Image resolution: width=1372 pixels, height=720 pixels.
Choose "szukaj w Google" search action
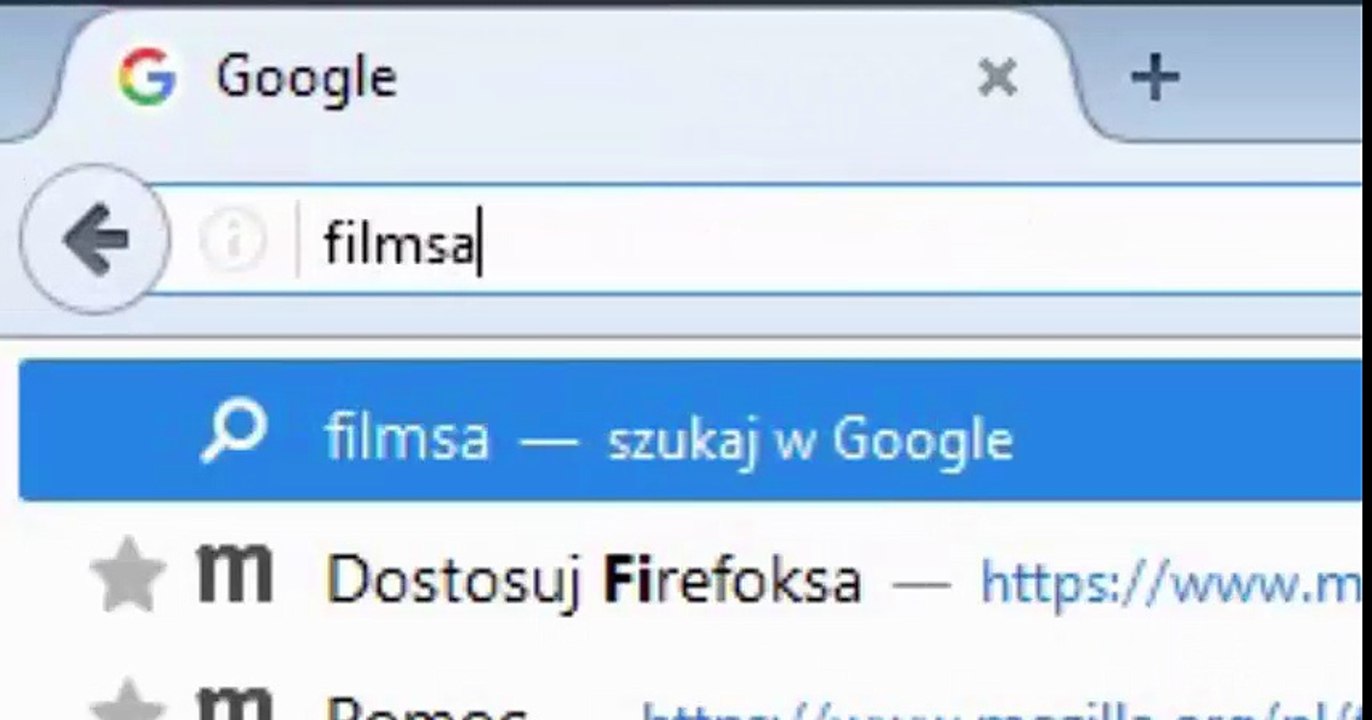(810, 439)
